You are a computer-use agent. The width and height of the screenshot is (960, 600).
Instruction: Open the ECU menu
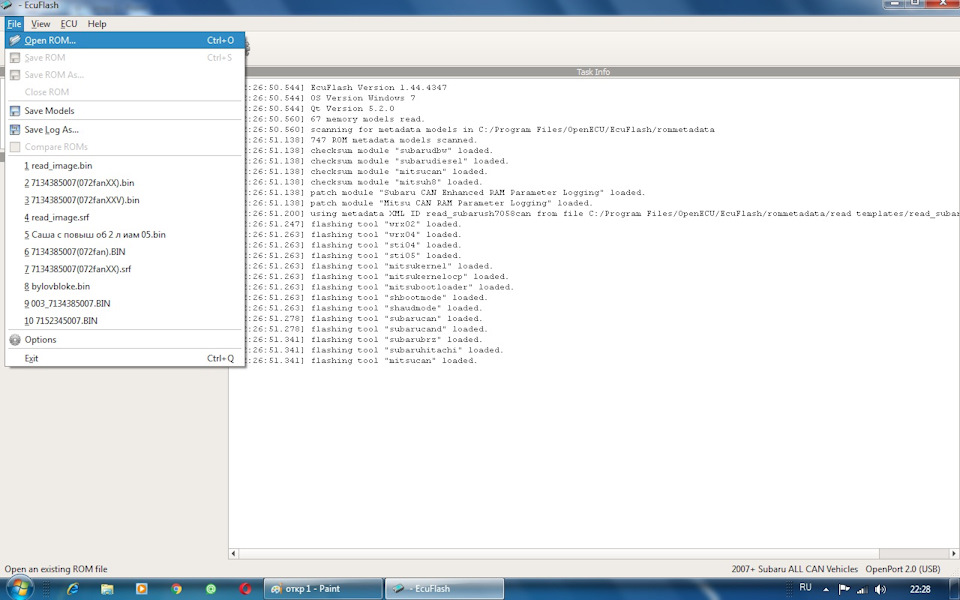pyautogui.click(x=69, y=24)
